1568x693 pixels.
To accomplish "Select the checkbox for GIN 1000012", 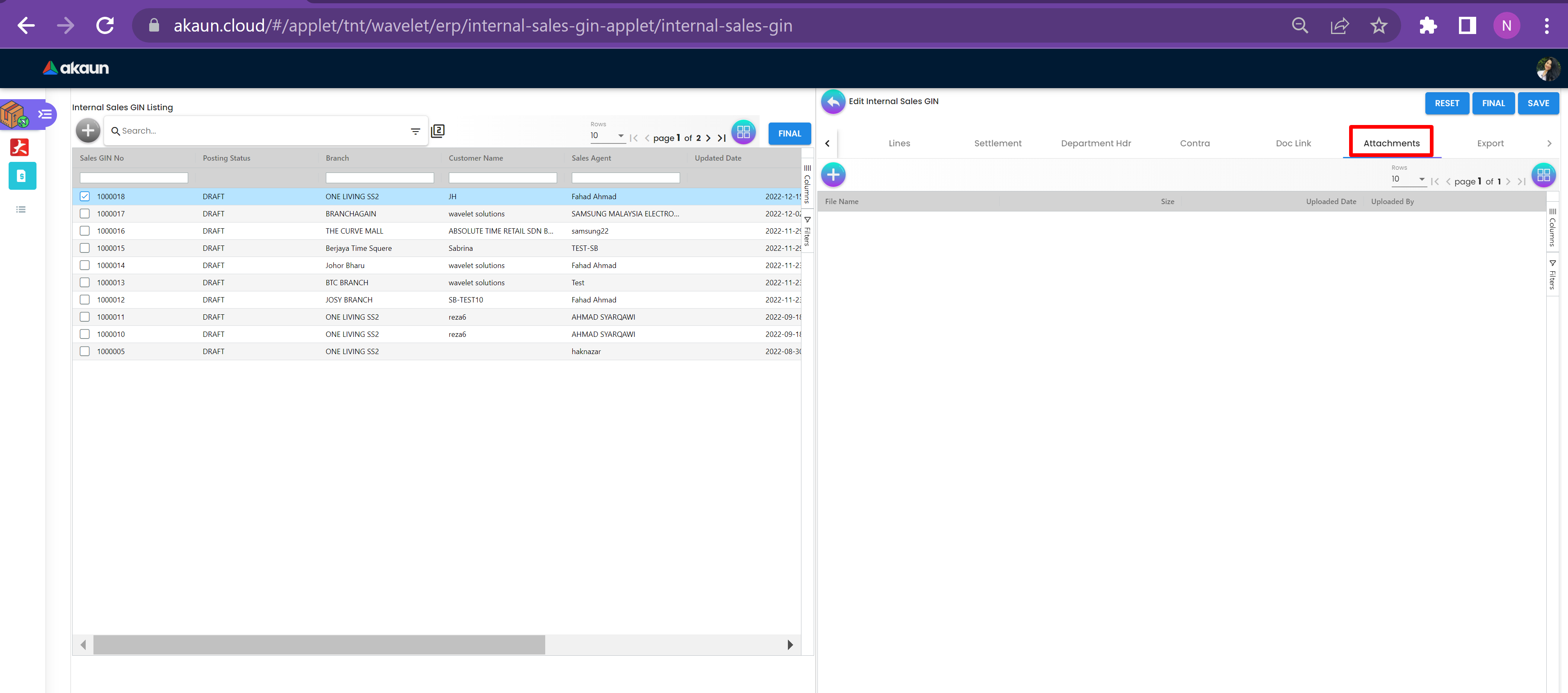I will coord(84,300).
